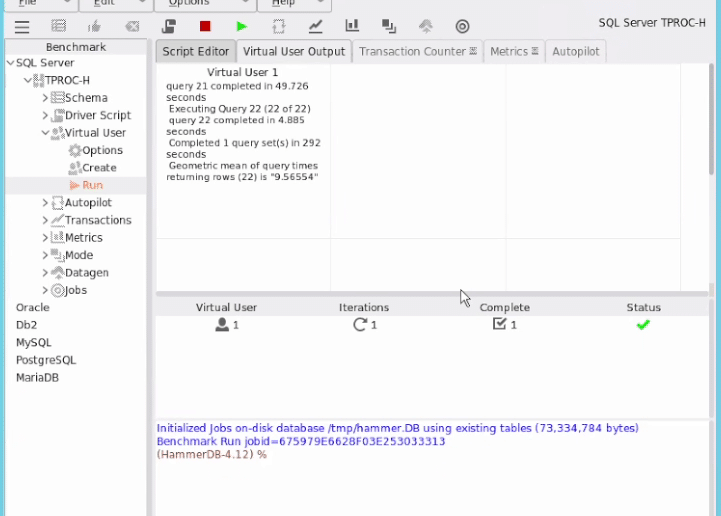Screen dimensions: 721x516
Task: Switch to the Script Editor tab
Action: pyautogui.click(x=195, y=51)
